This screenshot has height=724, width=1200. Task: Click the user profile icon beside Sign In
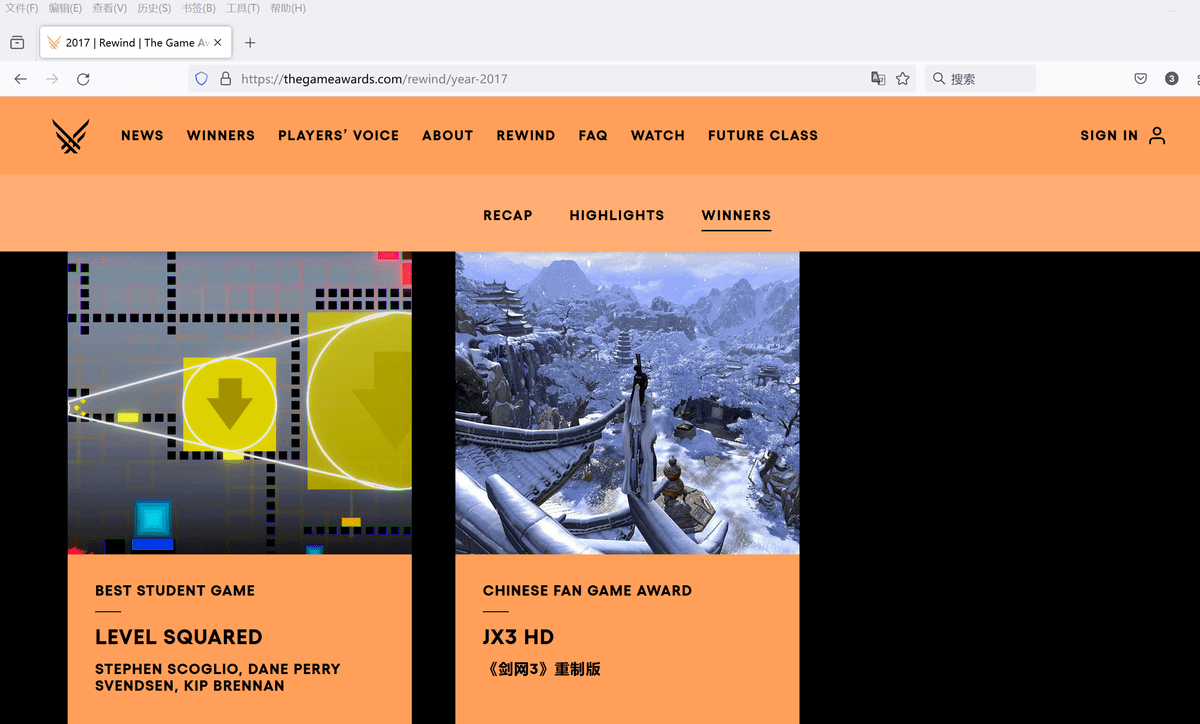tap(1157, 136)
